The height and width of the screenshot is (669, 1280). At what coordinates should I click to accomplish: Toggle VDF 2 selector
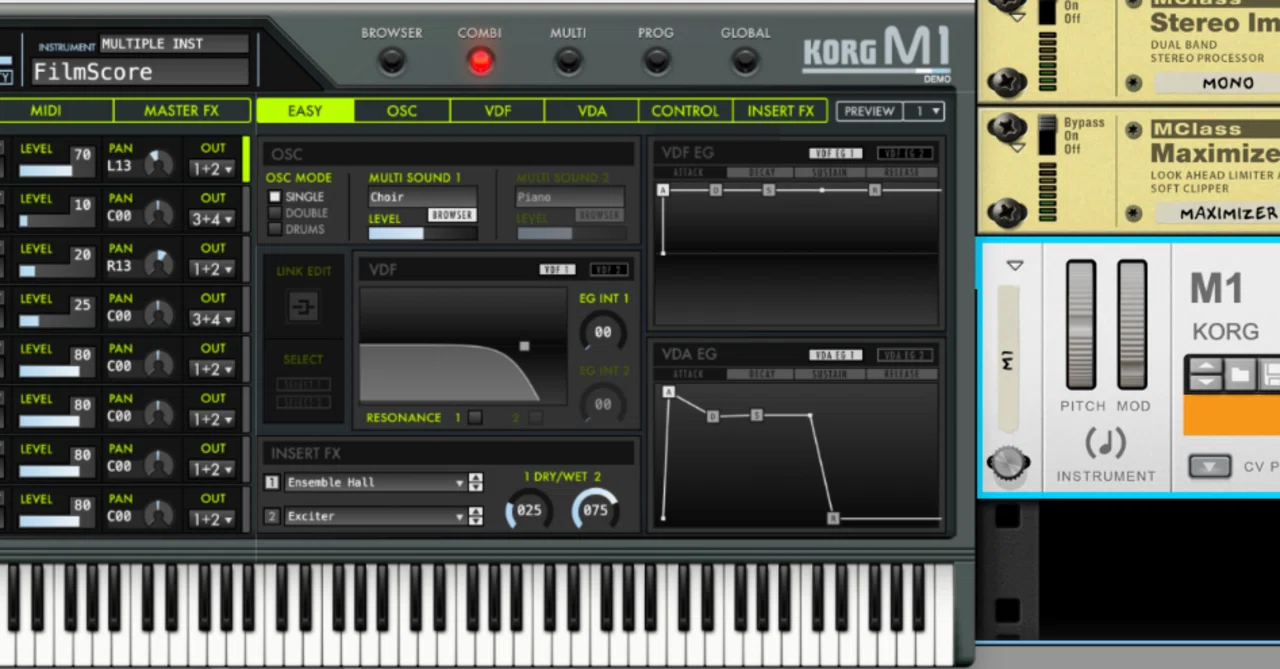(x=609, y=270)
